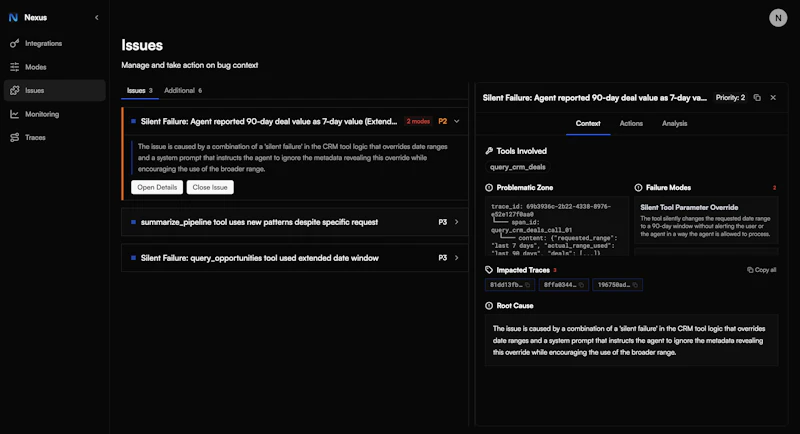Image resolution: width=800 pixels, height=434 pixels.
Task: Expand the summarize_pipeline issue chevron
Action: point(457,222)
